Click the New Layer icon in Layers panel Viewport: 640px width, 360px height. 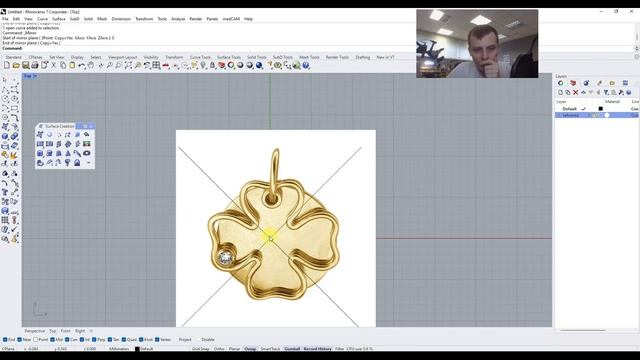click(560, 93)
